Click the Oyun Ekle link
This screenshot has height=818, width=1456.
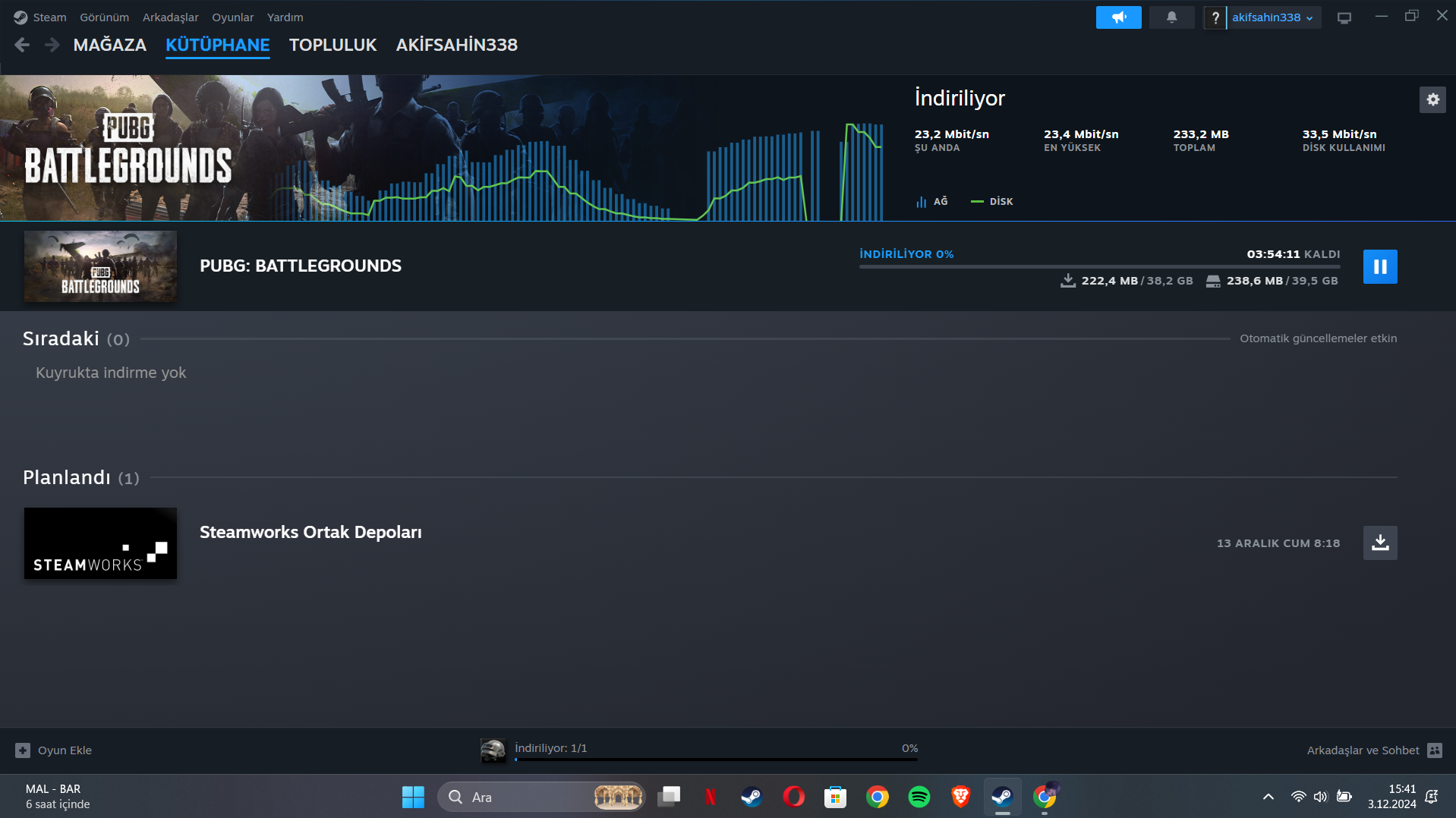coord(65,750)
